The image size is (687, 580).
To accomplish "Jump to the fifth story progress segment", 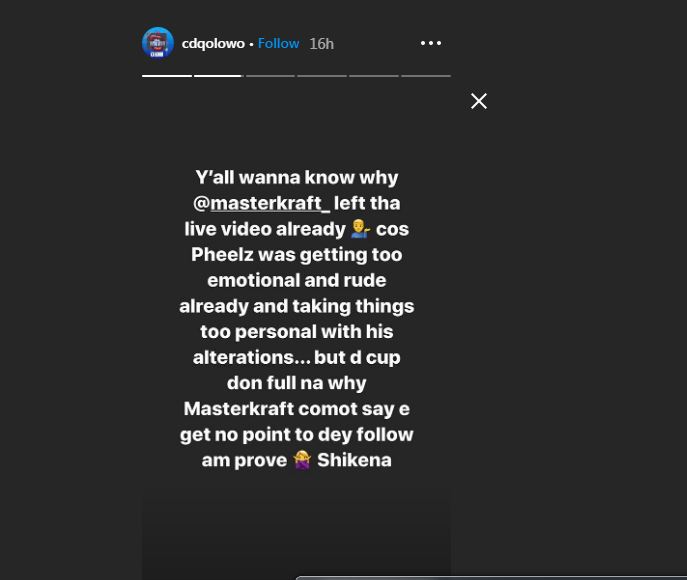I will [x=374, y=75].
